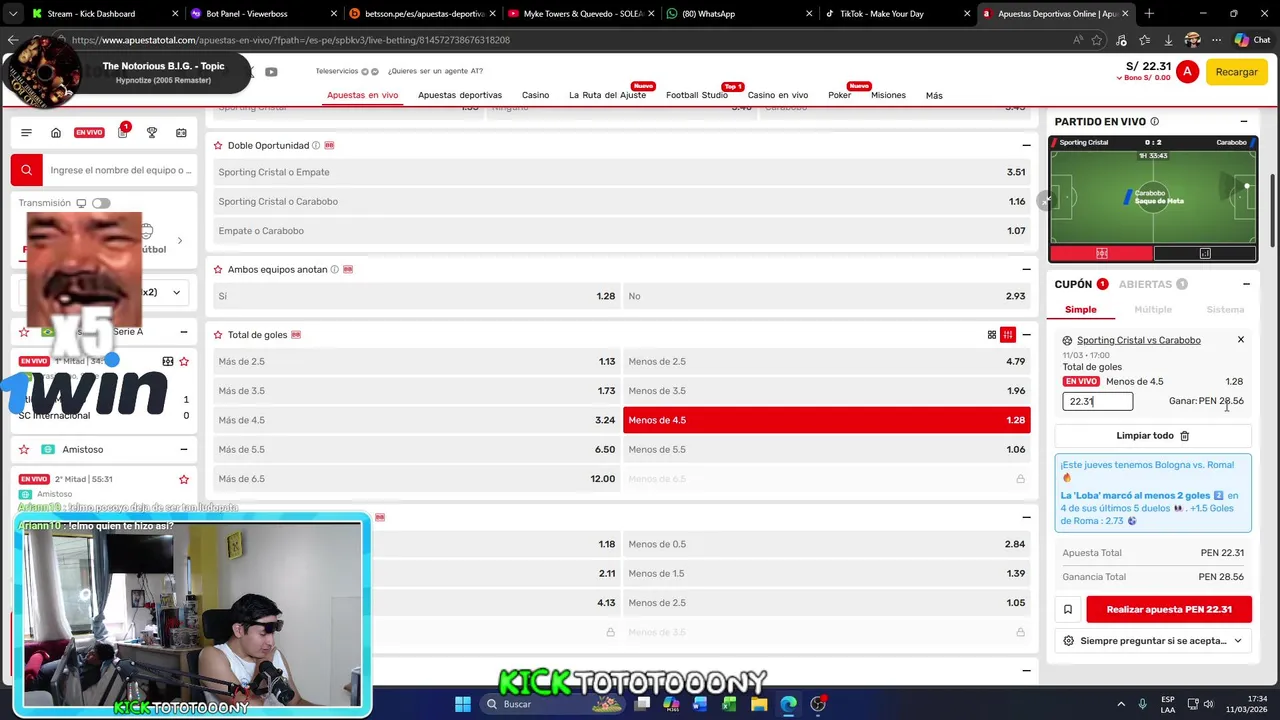The image size is (1280, 720).
Task: Favorite the Doble Oportunidad market star
Action: tap(218, 145)
